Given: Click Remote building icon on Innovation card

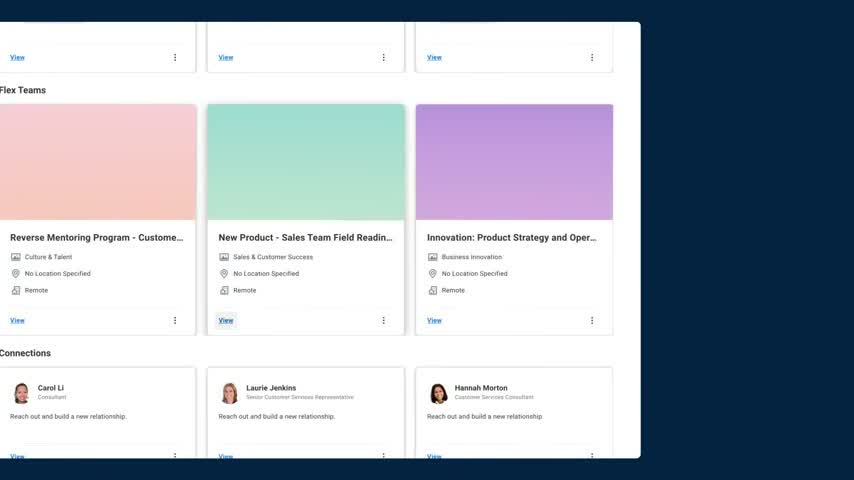Looking at the screenshot, I should [x=432, y=290].
